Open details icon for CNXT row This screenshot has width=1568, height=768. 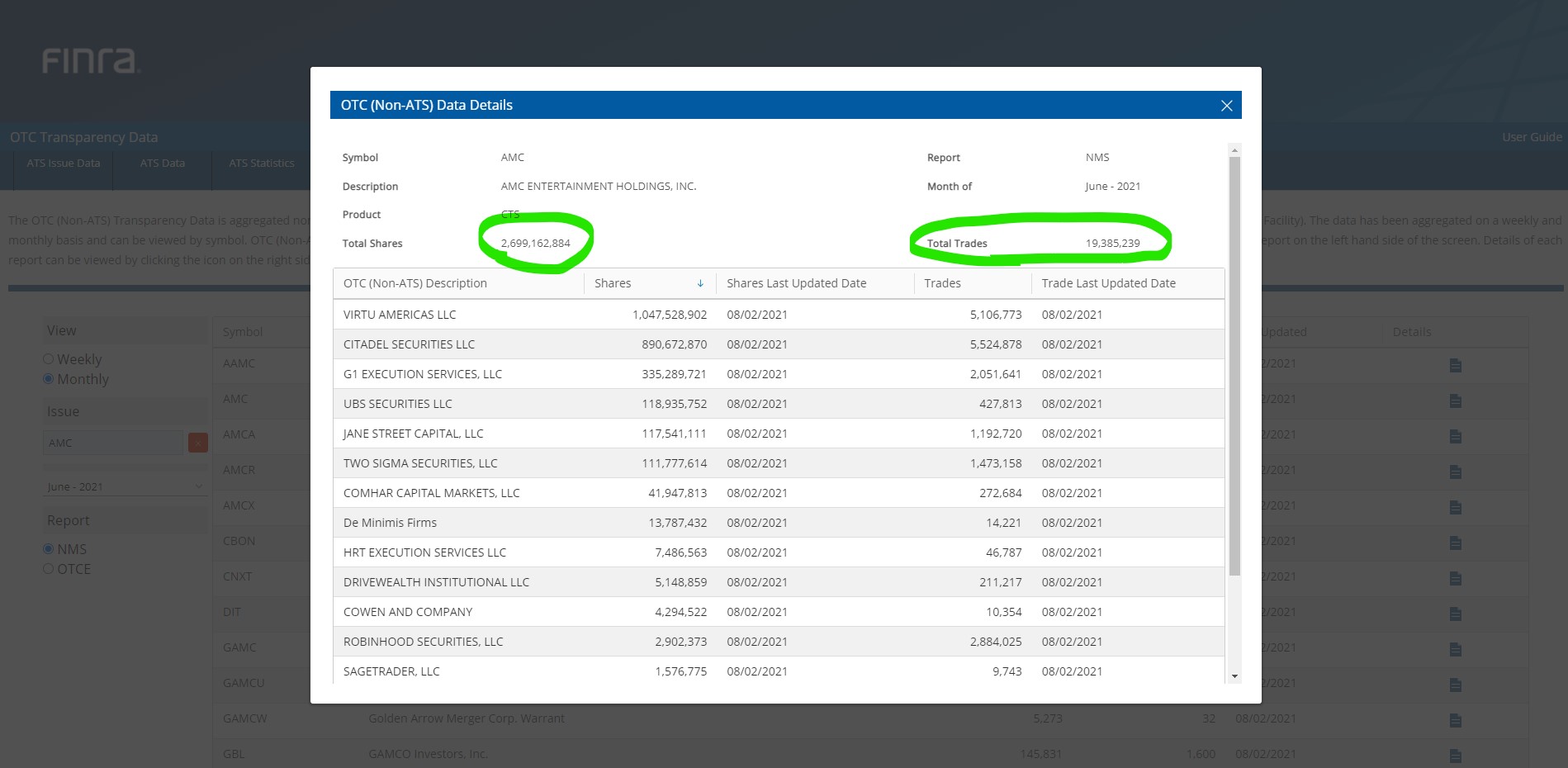1455,578
